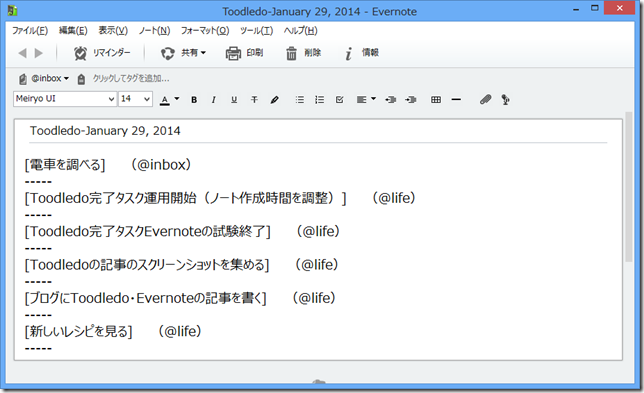This screenshot has width=644, height=393.
Task: Toggle bold formatting
Action: point(194,99)
